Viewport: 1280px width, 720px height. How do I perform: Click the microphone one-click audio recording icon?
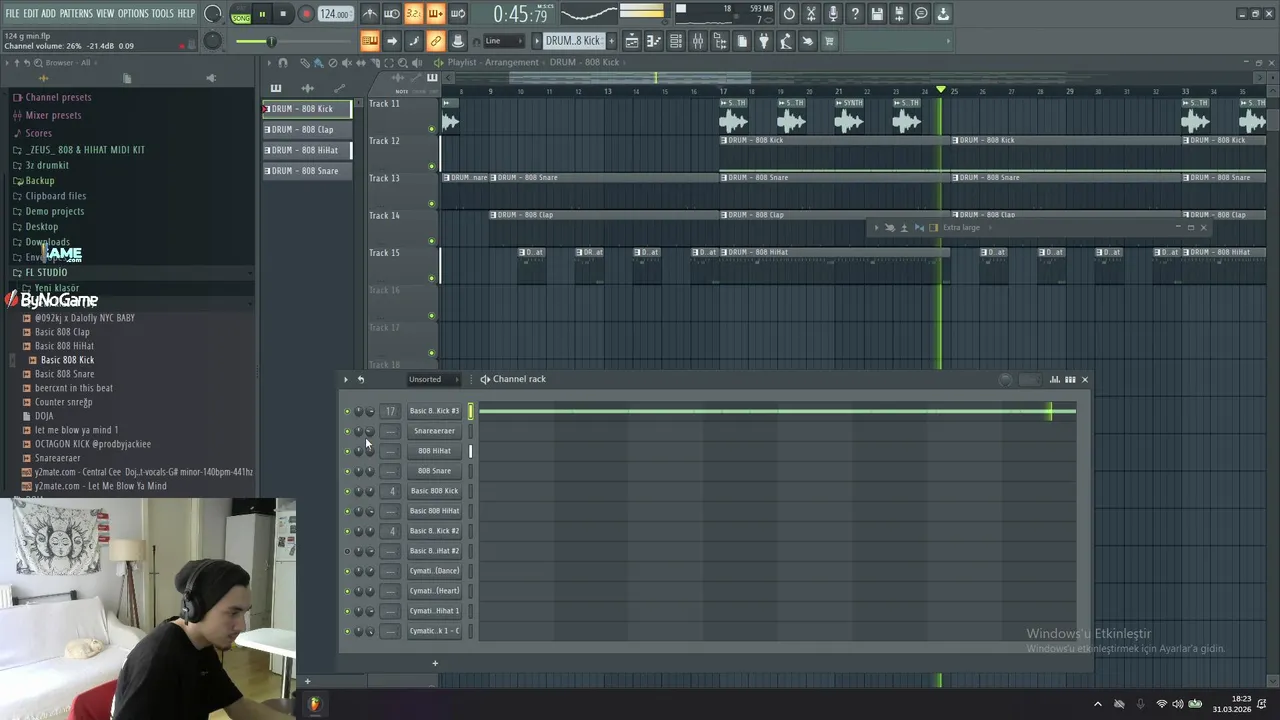coord(833,14)
